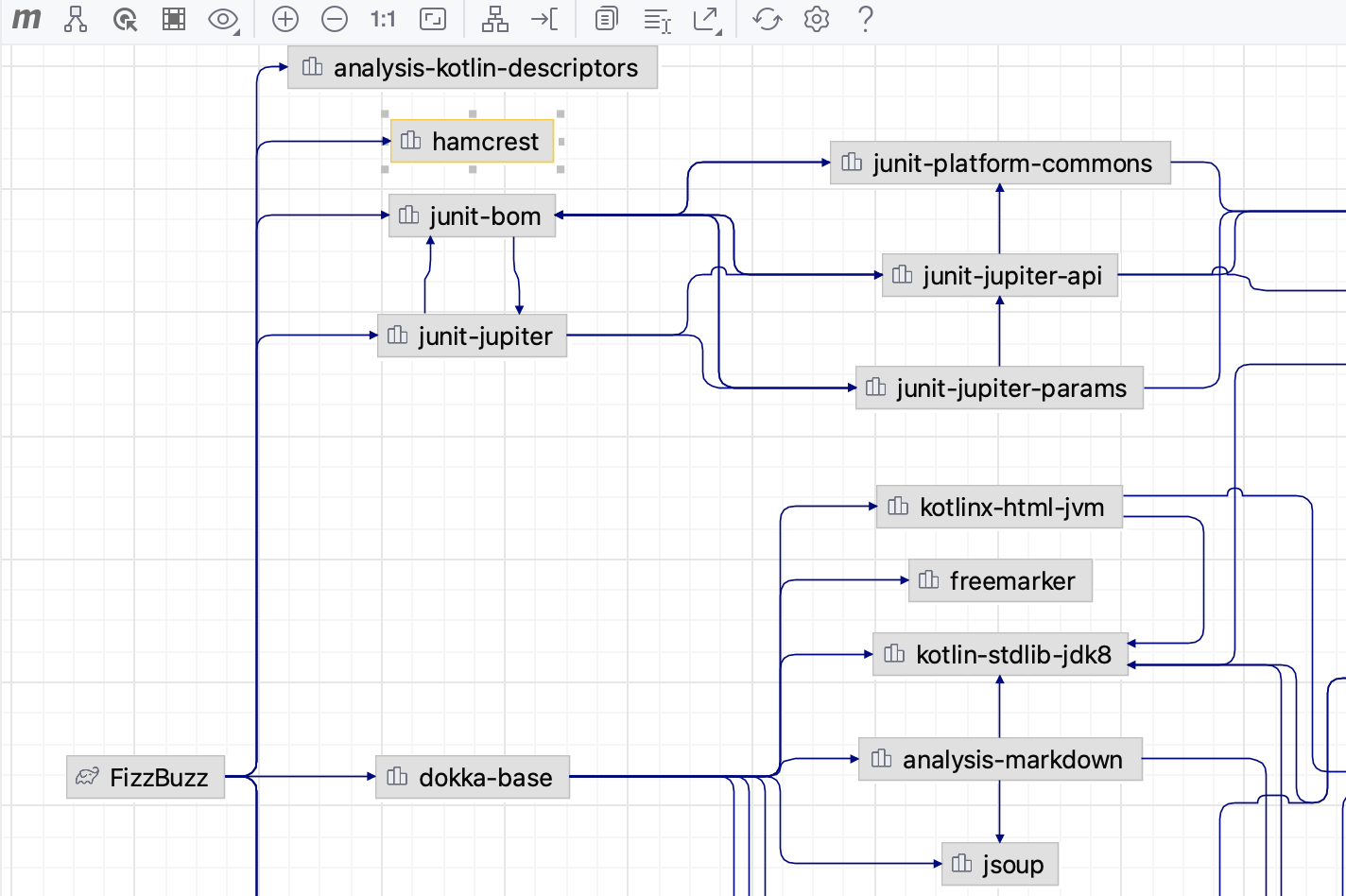
Task: Click the show paths hierarchy icon
Action: (x=76, y=19)
